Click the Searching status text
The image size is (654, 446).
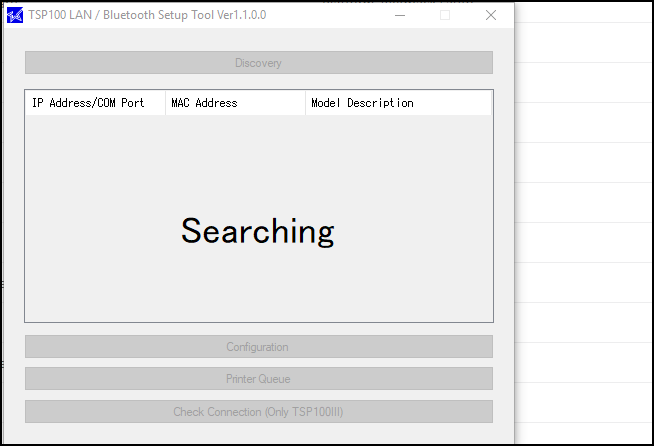(258, 232)
